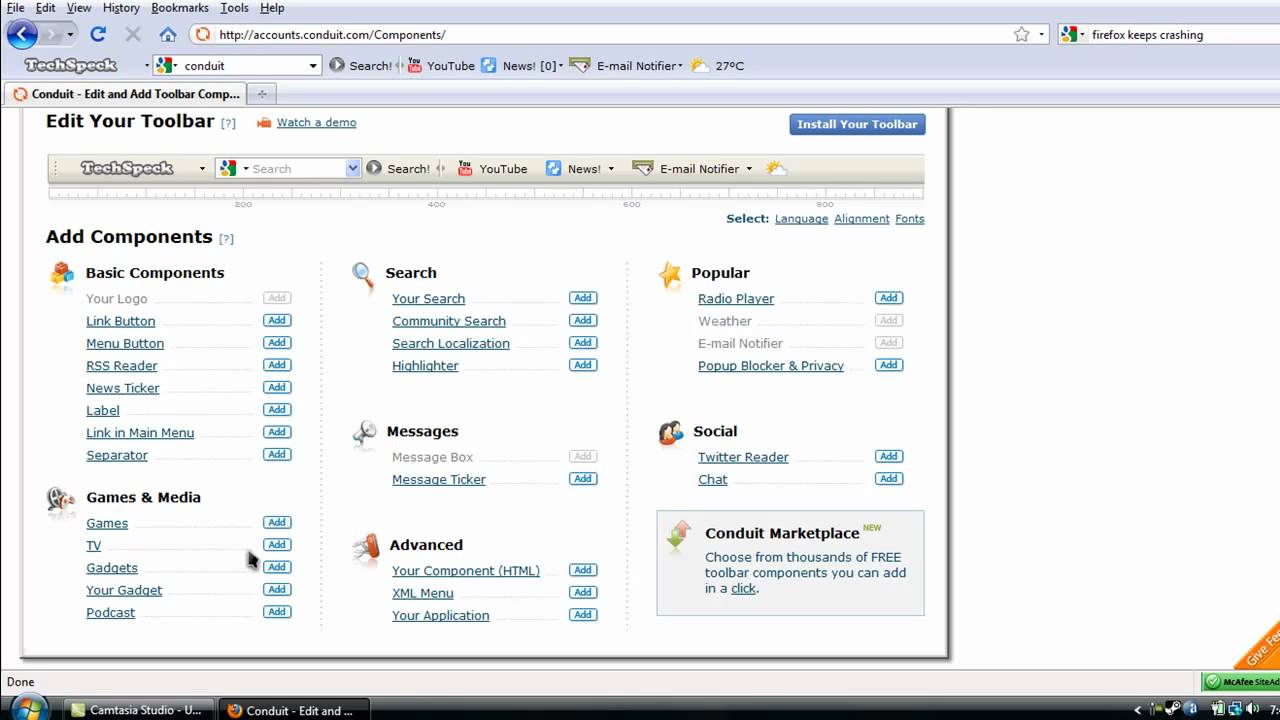Open the Popup Blocker & Privacy link
The height and width of the screenshot is (720, 1280).
771,365
